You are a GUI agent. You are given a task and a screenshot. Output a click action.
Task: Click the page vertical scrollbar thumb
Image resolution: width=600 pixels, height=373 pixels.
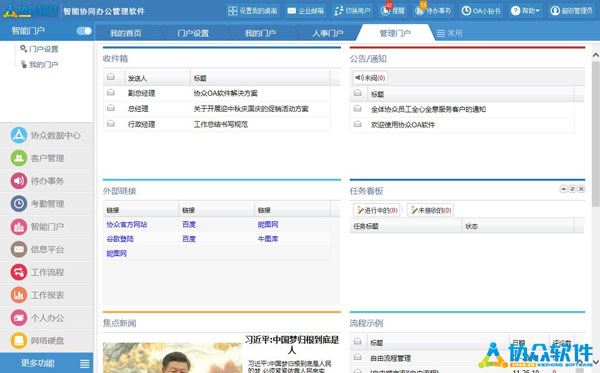tap(596, 134)
